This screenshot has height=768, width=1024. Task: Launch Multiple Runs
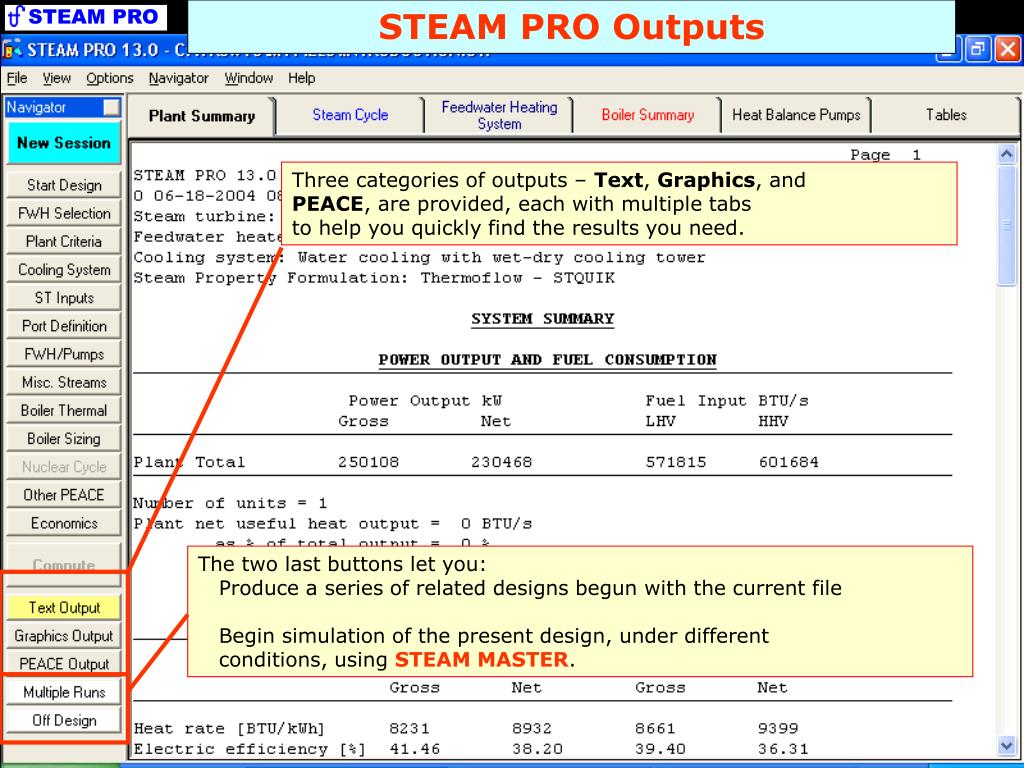(64, 692)
